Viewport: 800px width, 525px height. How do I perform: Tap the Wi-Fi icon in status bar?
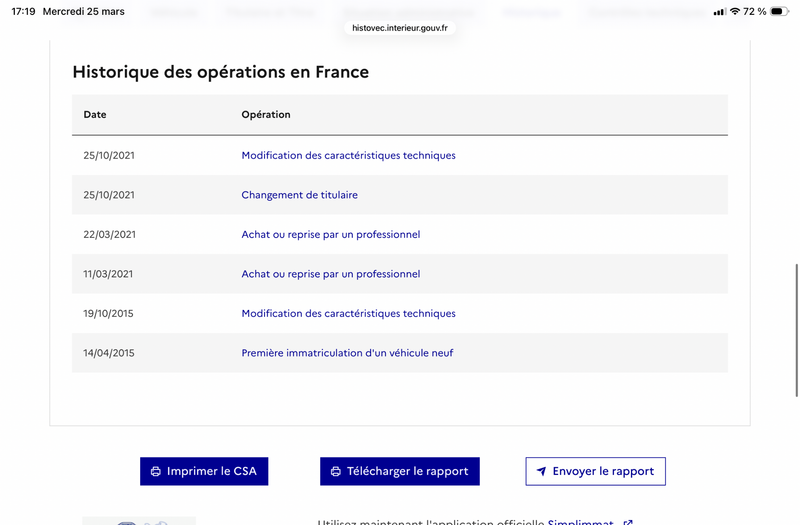pyautogui.click(x=735, y=11)
